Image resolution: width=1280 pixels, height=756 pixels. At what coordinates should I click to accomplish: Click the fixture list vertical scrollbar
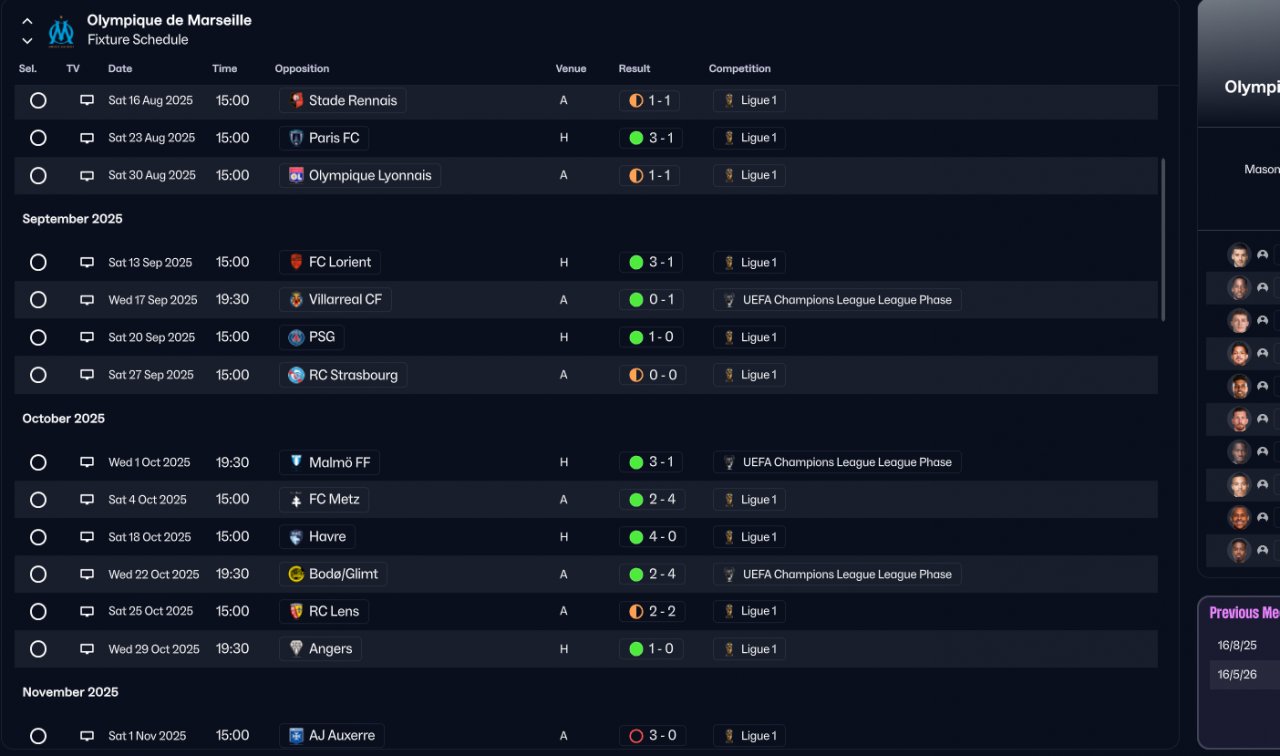click(1163, 238)
